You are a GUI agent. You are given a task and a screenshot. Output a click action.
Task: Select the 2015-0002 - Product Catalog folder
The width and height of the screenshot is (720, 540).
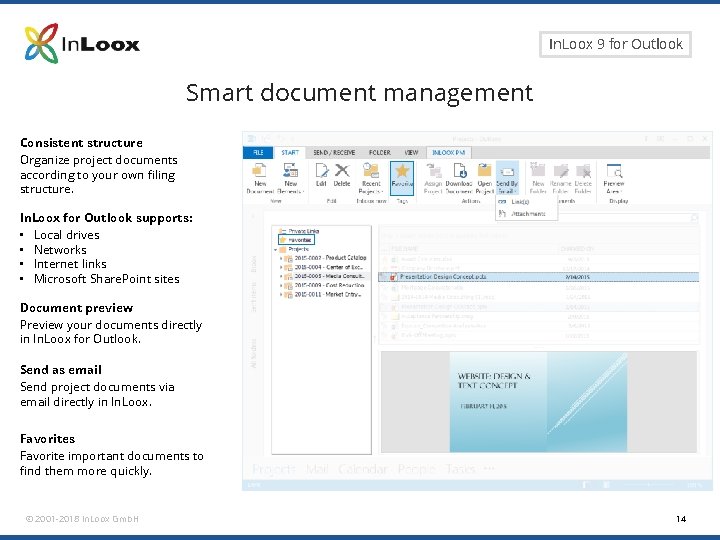(x=326, y=258)
